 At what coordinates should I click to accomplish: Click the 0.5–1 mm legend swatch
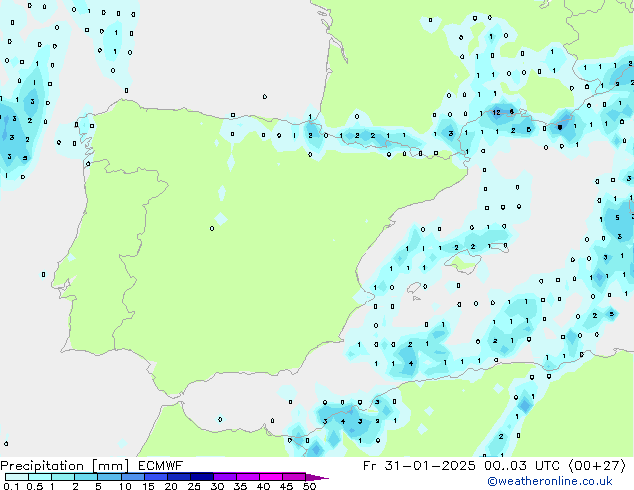(x=40, y=477)
